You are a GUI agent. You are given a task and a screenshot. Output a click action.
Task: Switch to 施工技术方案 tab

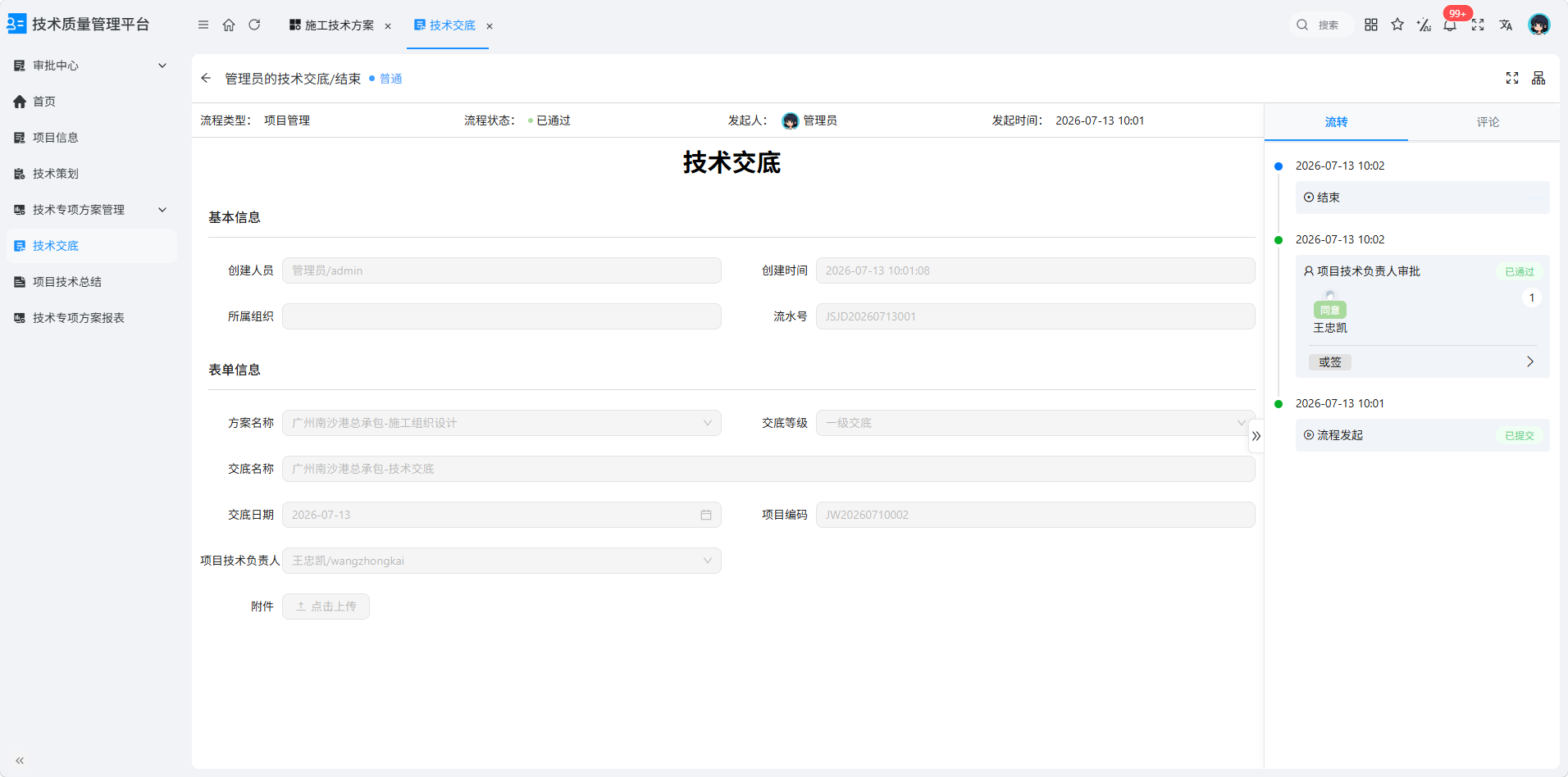[332, 25]
